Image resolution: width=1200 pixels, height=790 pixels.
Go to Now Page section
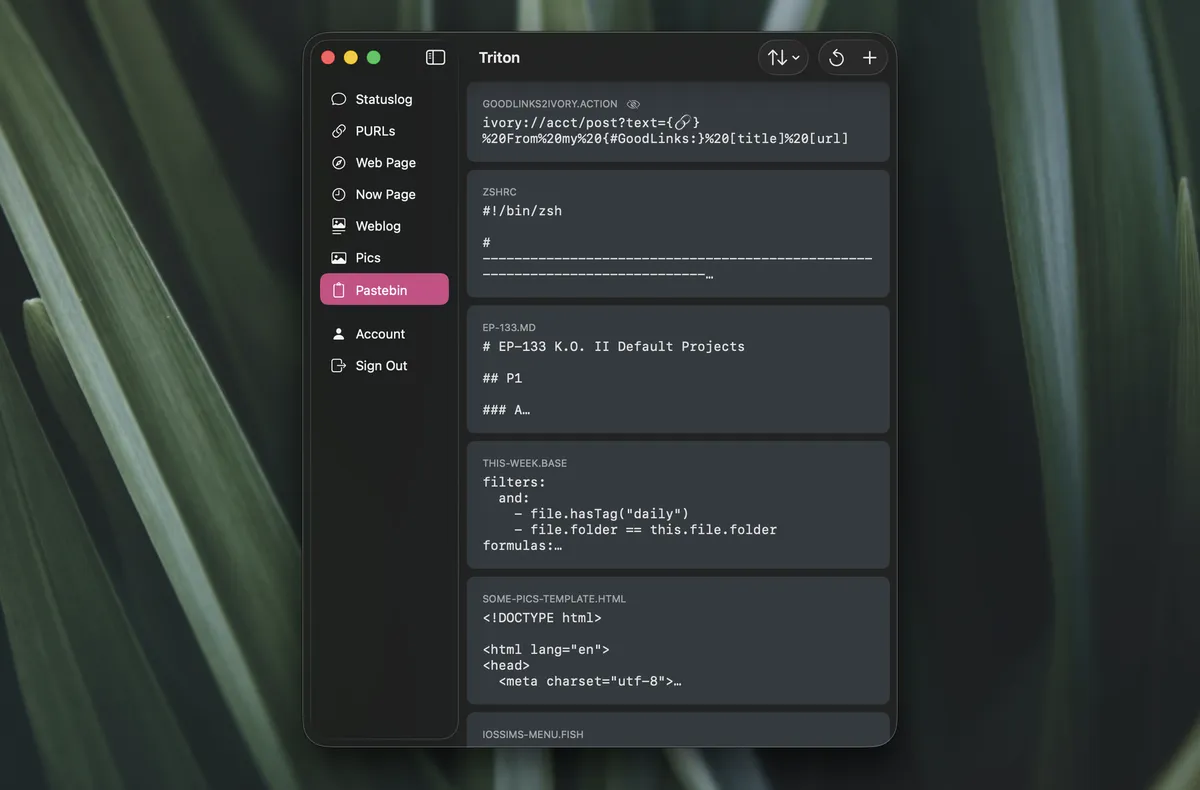point(384,194)
